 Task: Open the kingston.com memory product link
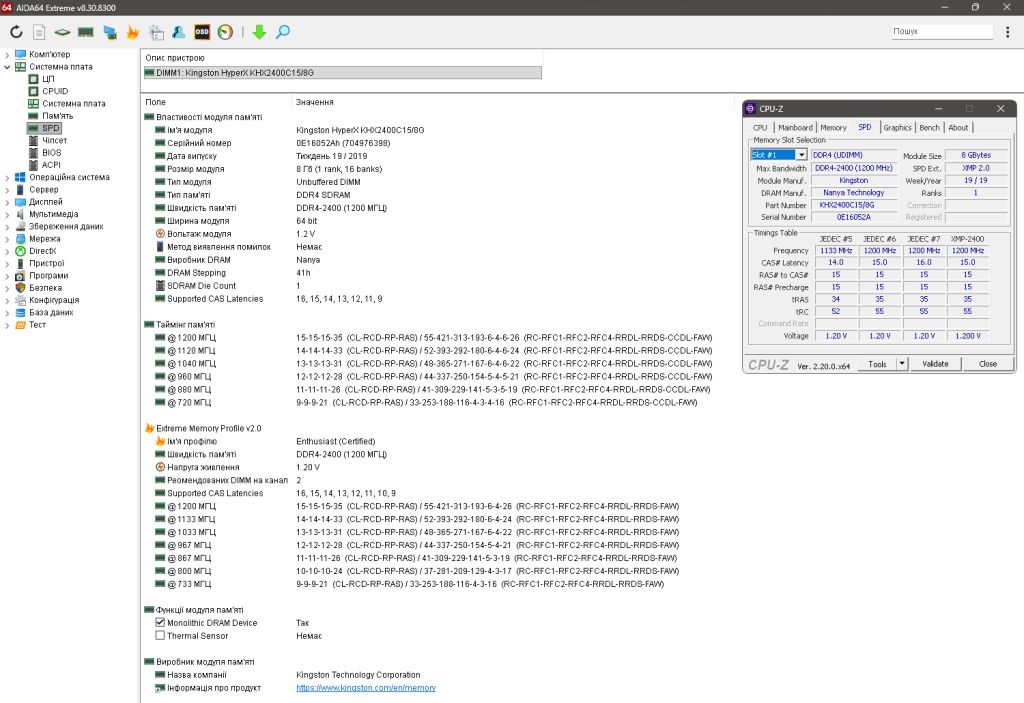[x=366, y=688]
